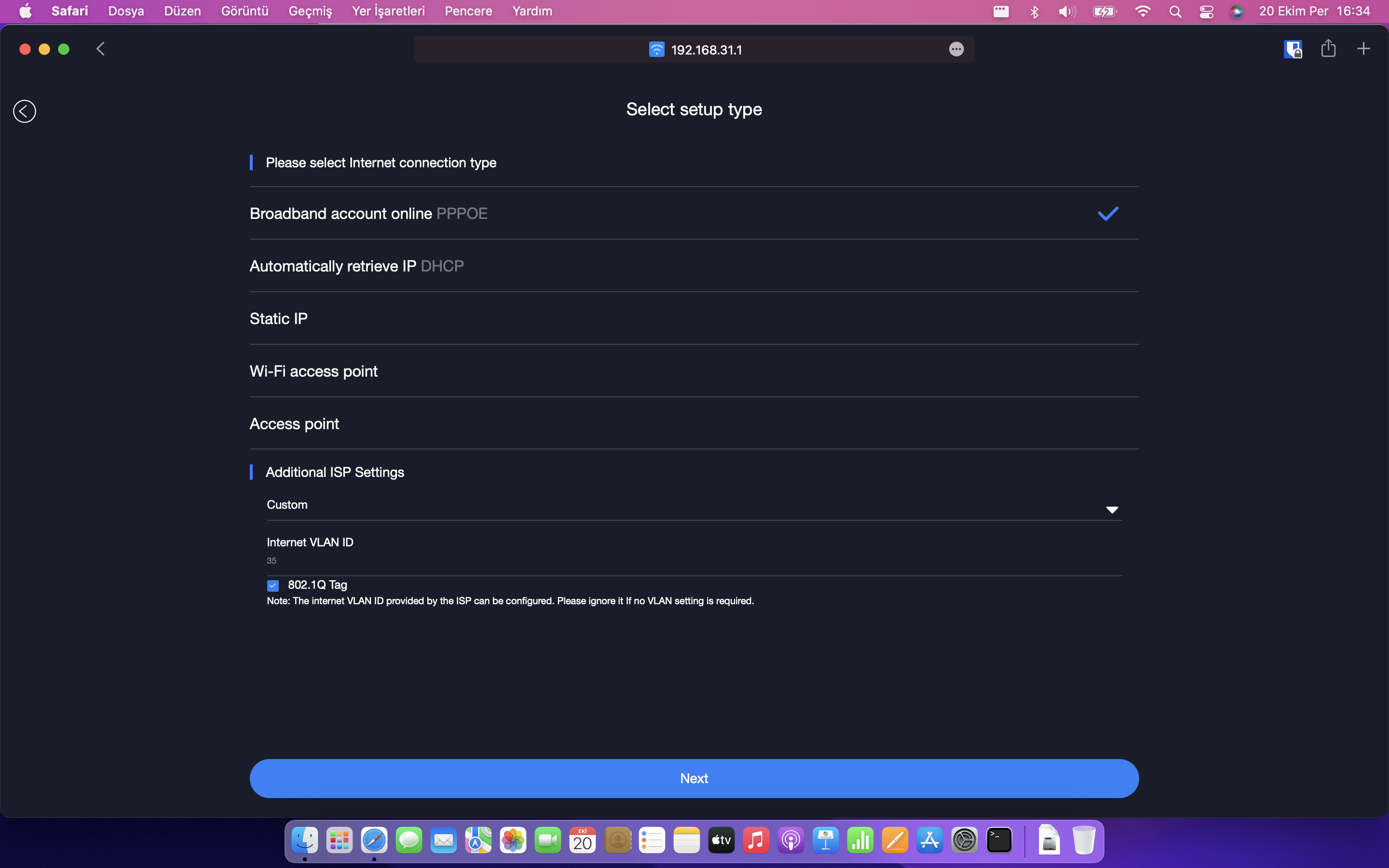This screenshot has width=1389, height=868.
Task: Open System Preferences from the Dock
Action: tap(965, 841)
